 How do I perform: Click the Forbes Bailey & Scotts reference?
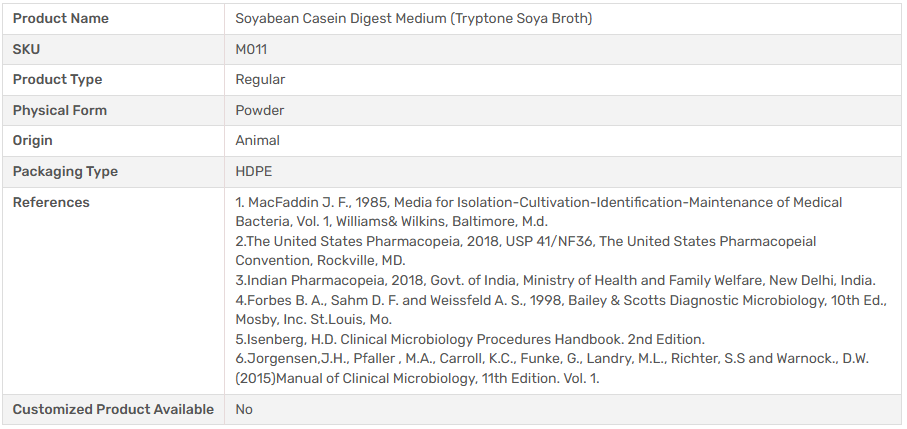pos(560,309)
